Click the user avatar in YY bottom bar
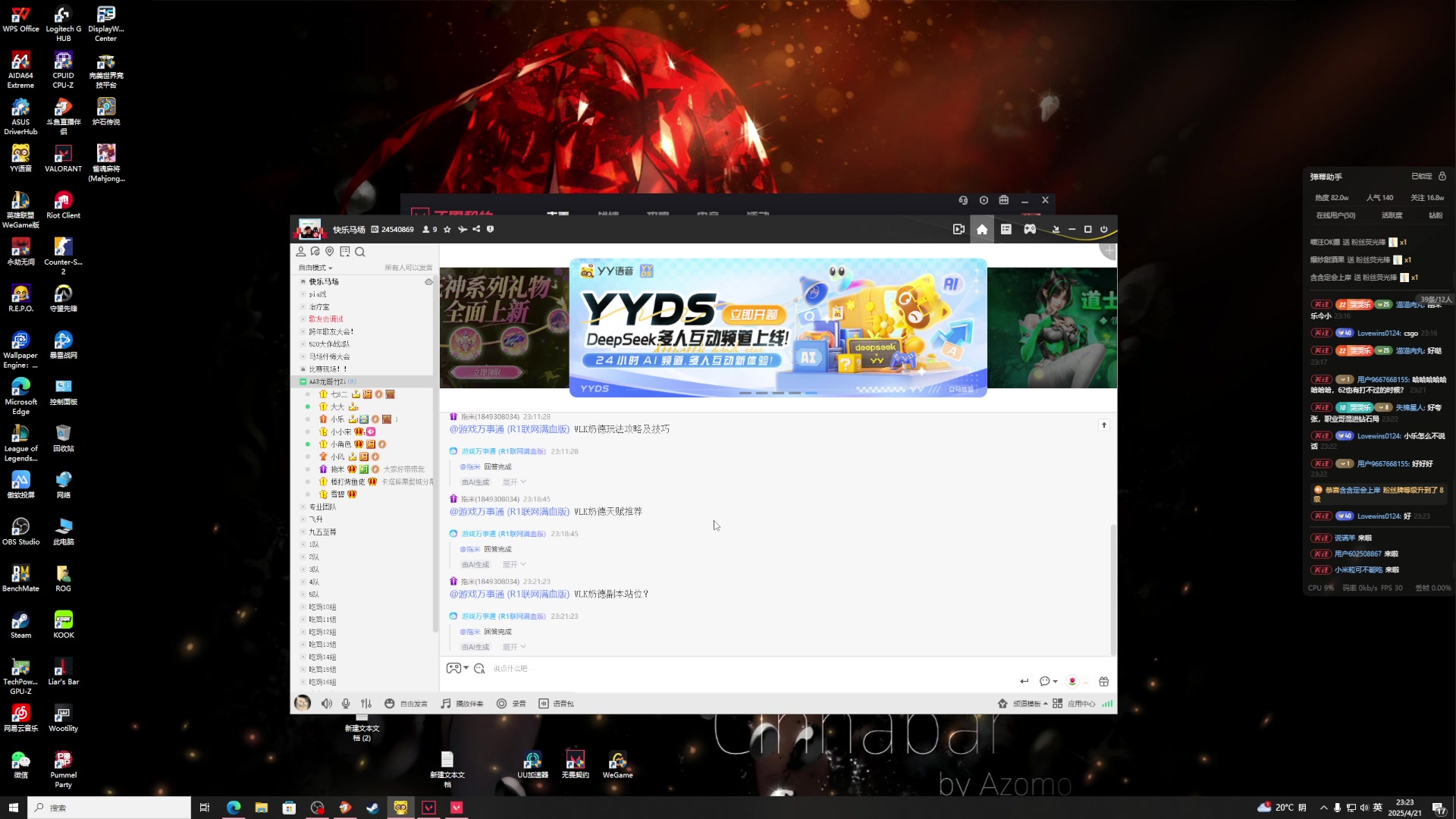Image resolution: width=1456 pixels, height=819 pixels. [303, 703]
